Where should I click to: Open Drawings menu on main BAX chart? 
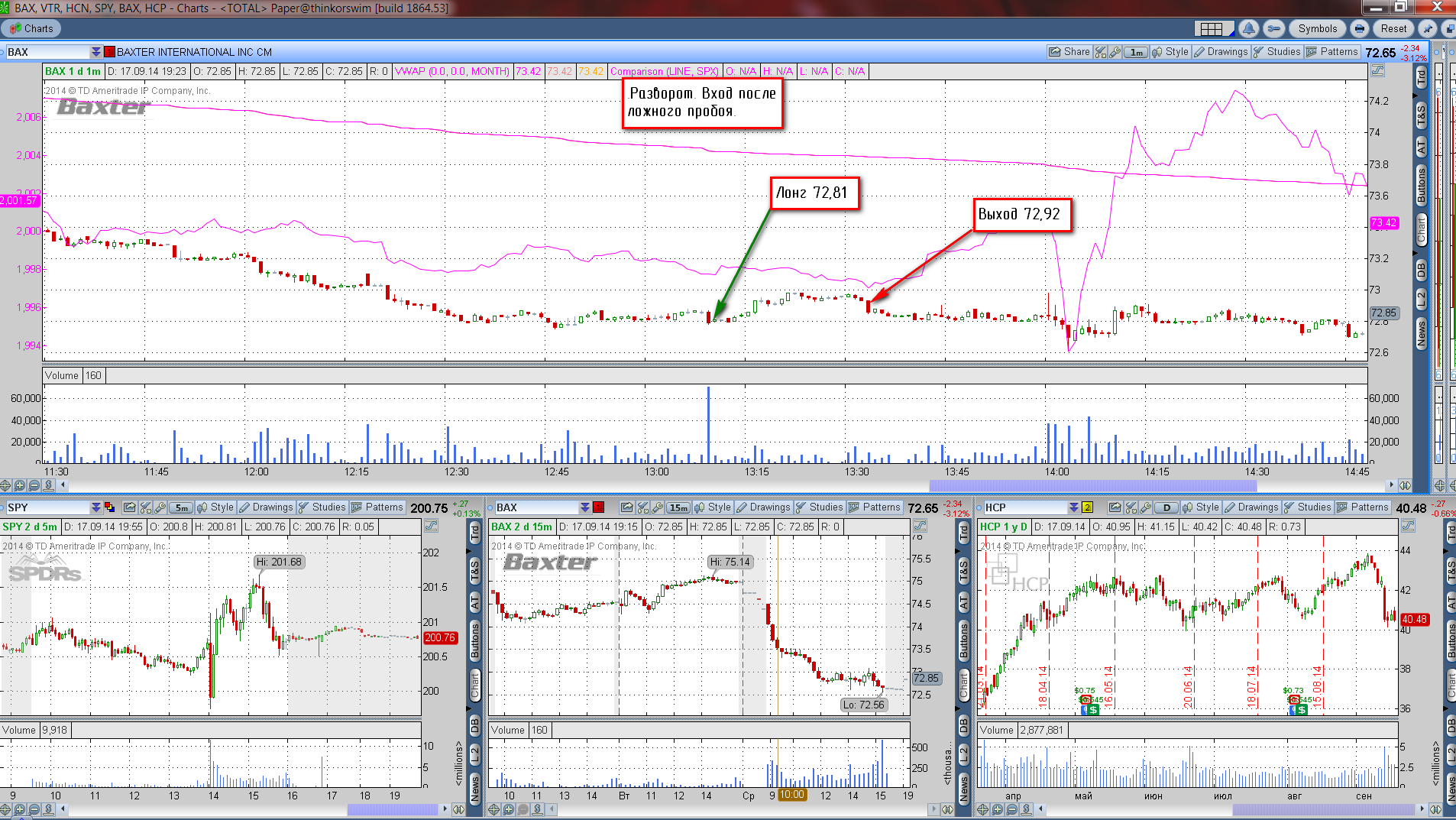tap(1221, 52)
